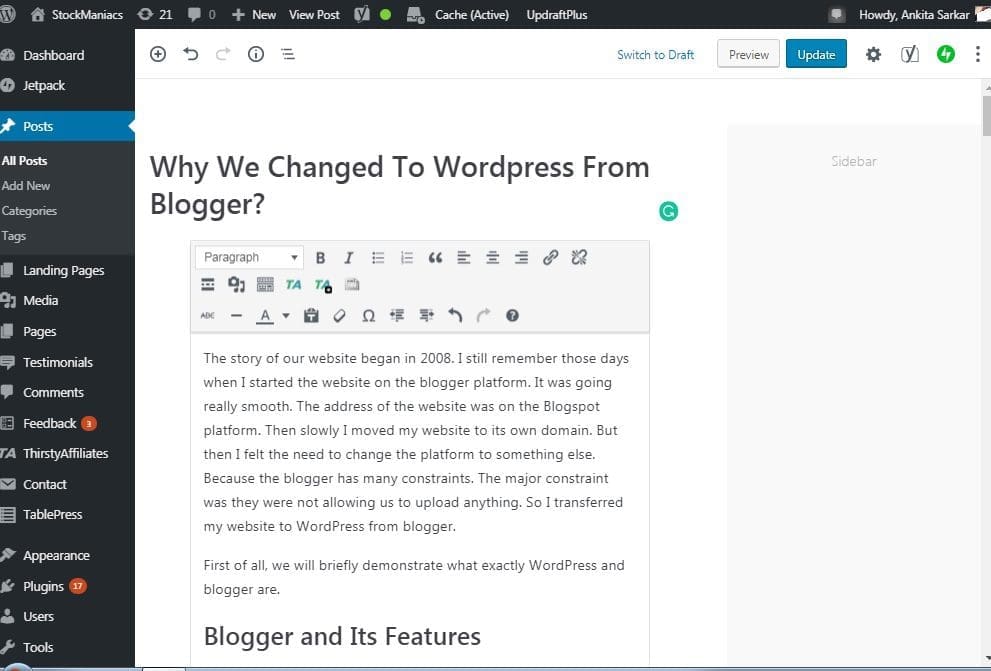Open Yoast SEO sidebar icon

pyautogui.click(x=909, y=55)
